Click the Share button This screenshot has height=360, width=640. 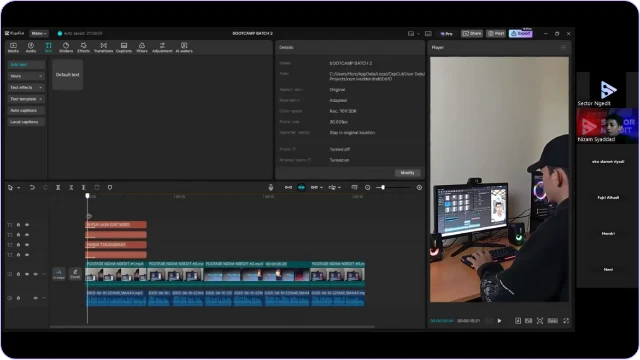click(x=472, y=33)
